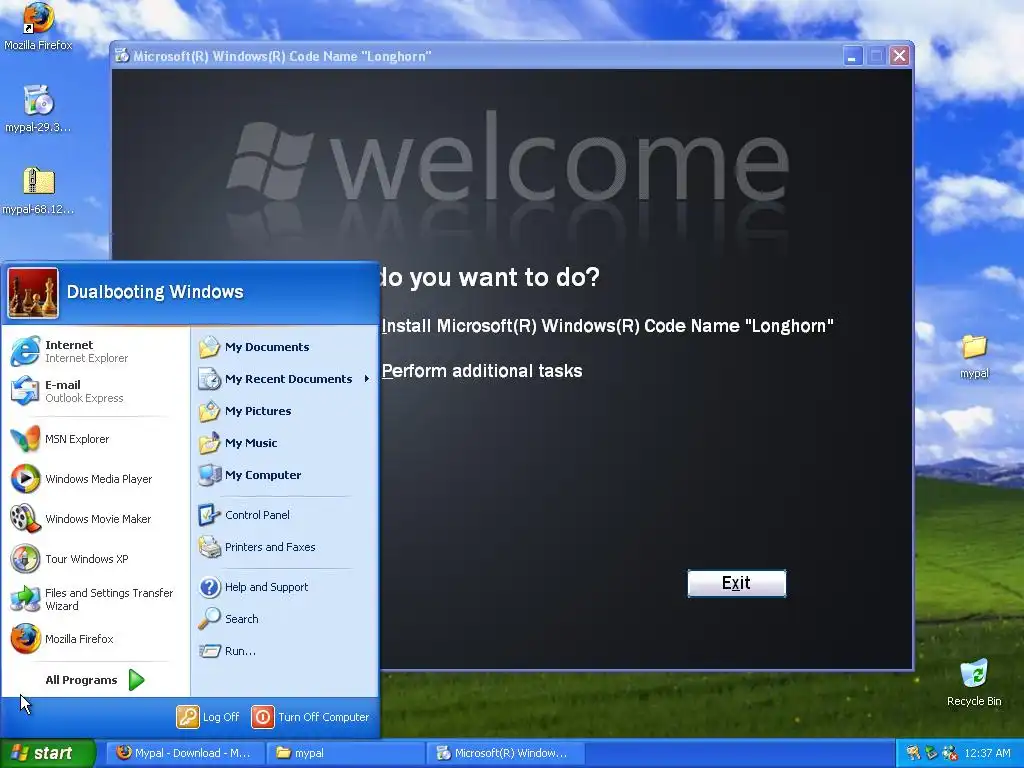Viewport: 1024px width, 768px height.
Task: Click the taskbar clock 12:37 AM
Action: [x=987, y=753]
